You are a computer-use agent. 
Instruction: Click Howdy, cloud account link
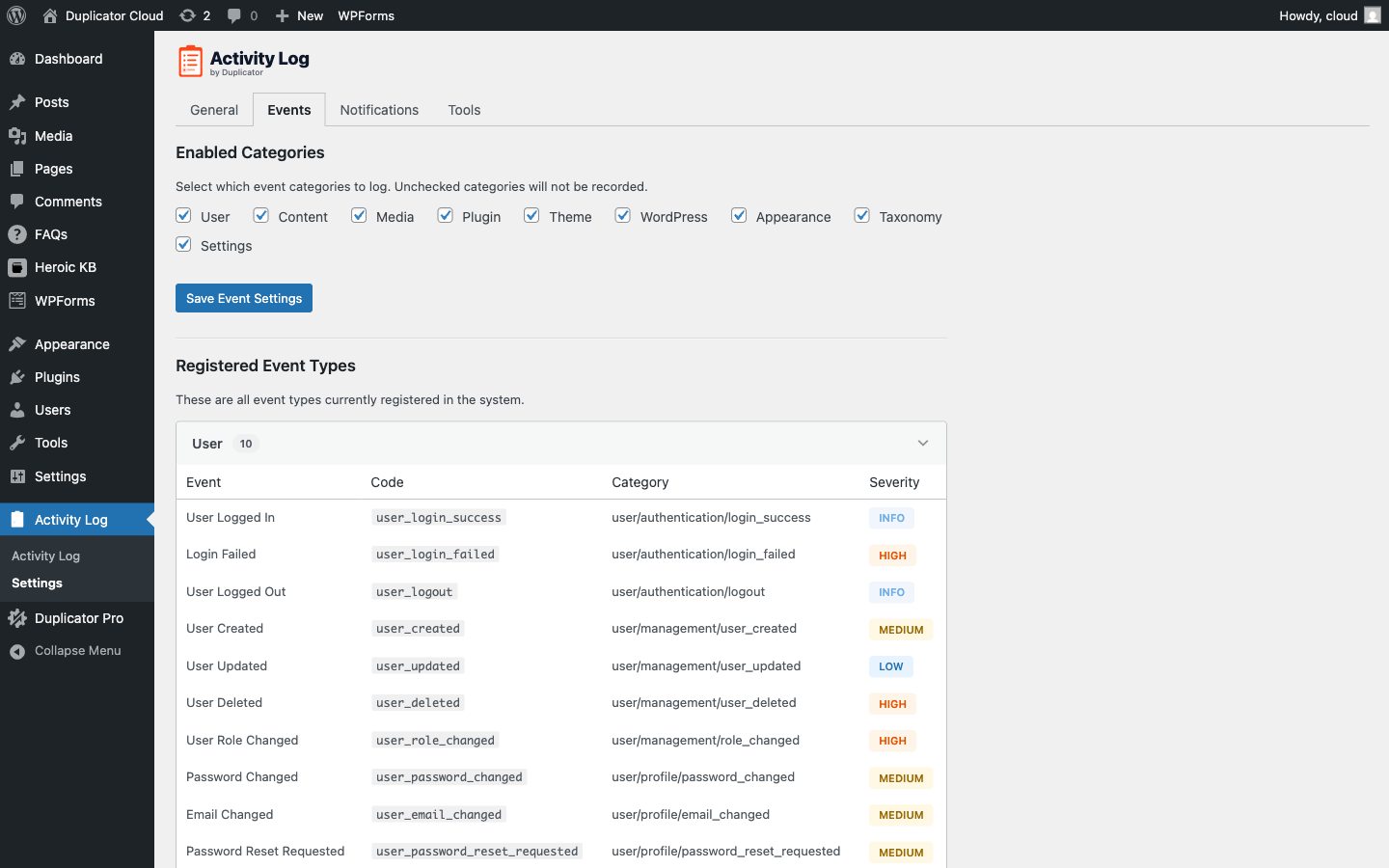pyautogui.click(x=1318, y=15)
